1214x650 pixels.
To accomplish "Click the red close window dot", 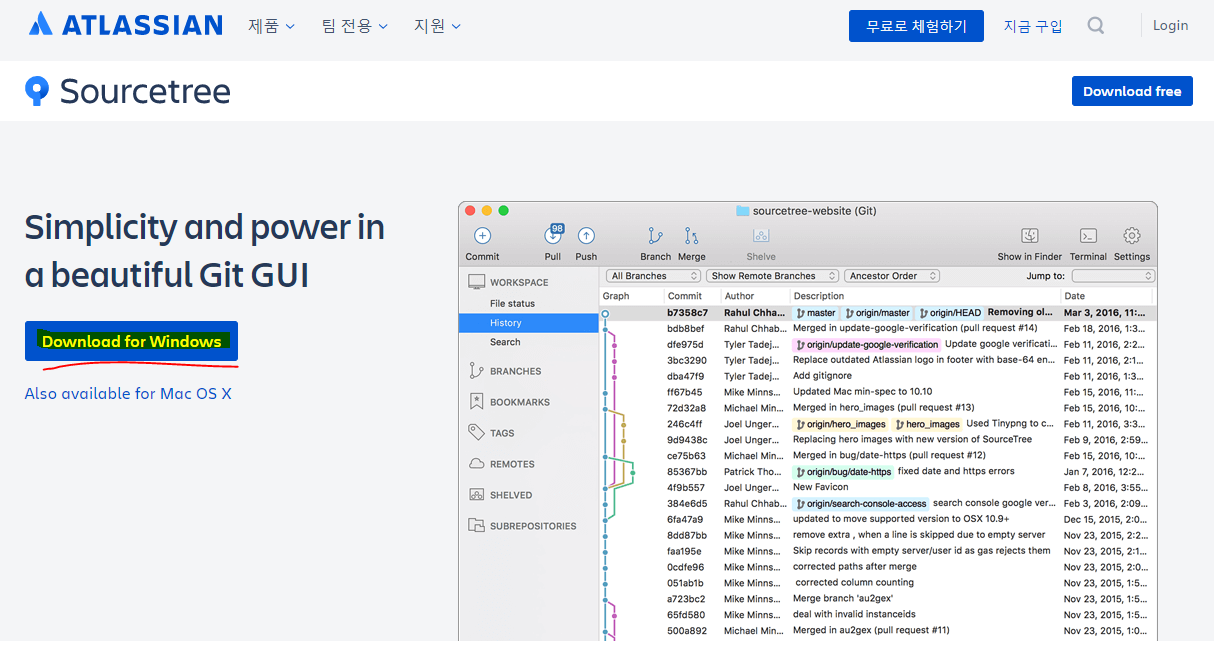I will pos(470,211).
